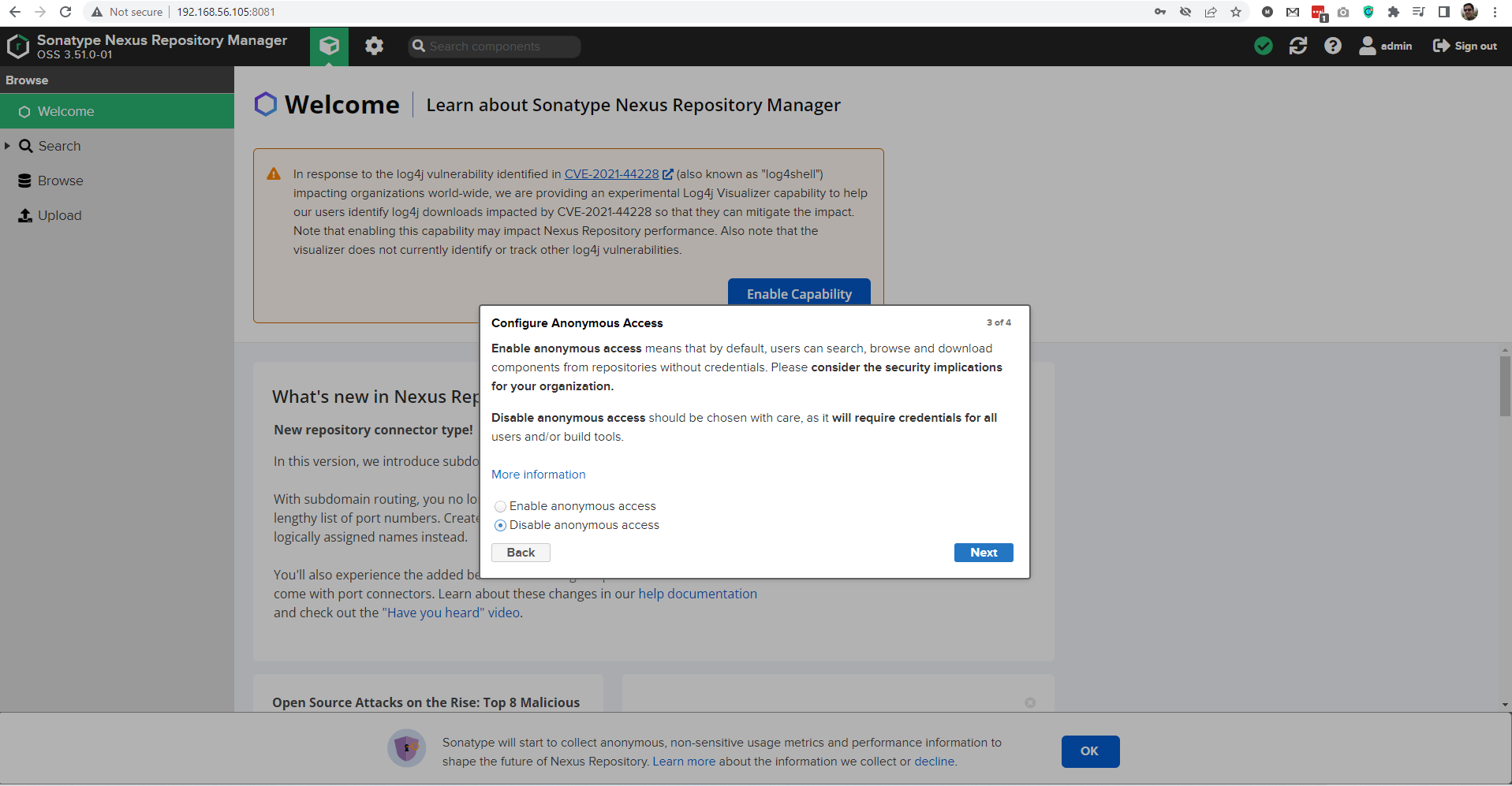Click the decline link
The height and width of the screenshot is (786, 1512).
935,762
